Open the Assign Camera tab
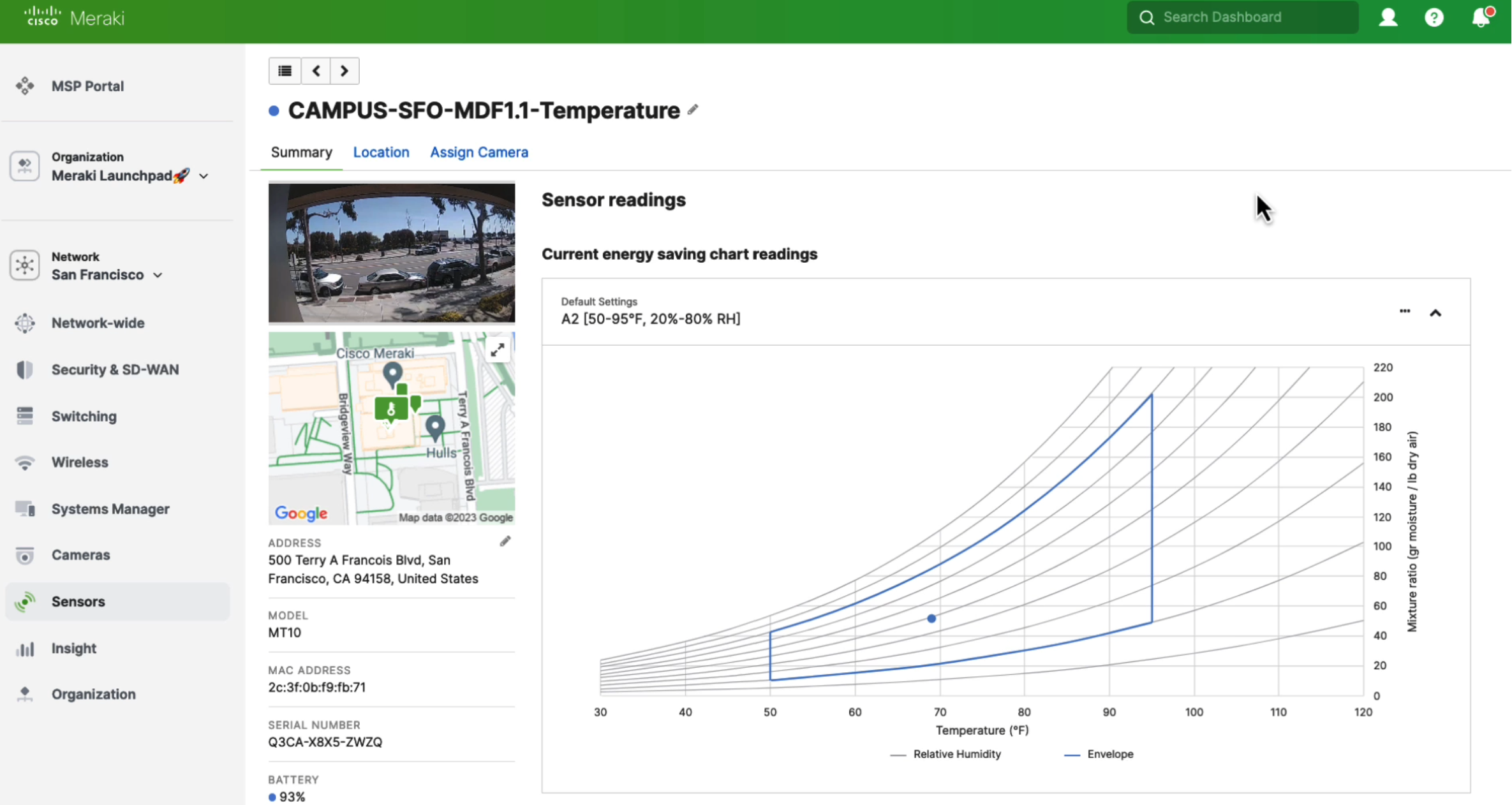This screenshot has height=805, width=1512. [x=478, y=152]
